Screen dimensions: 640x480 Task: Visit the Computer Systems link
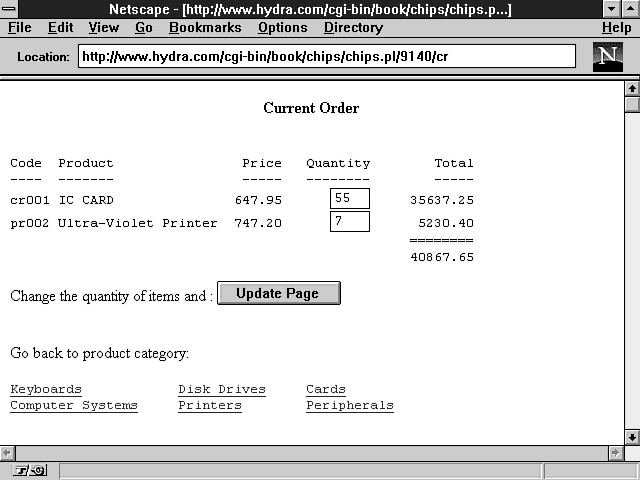point(74,405)
